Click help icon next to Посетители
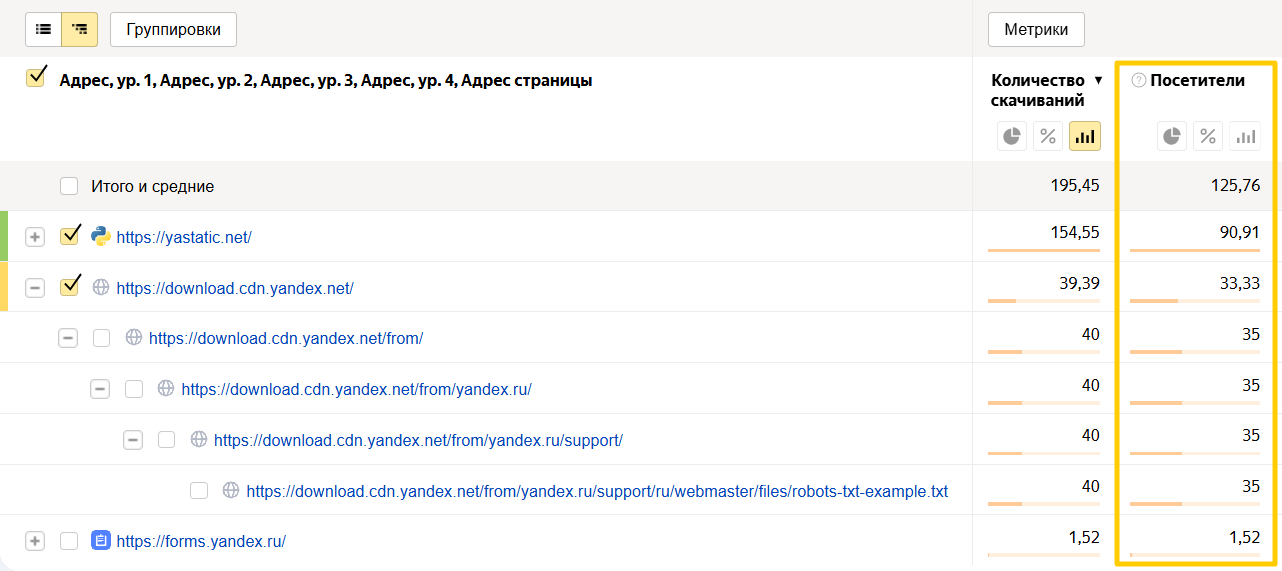Screen dimensions: 1282x571 pyautogui.click(x=1138, y=81)
